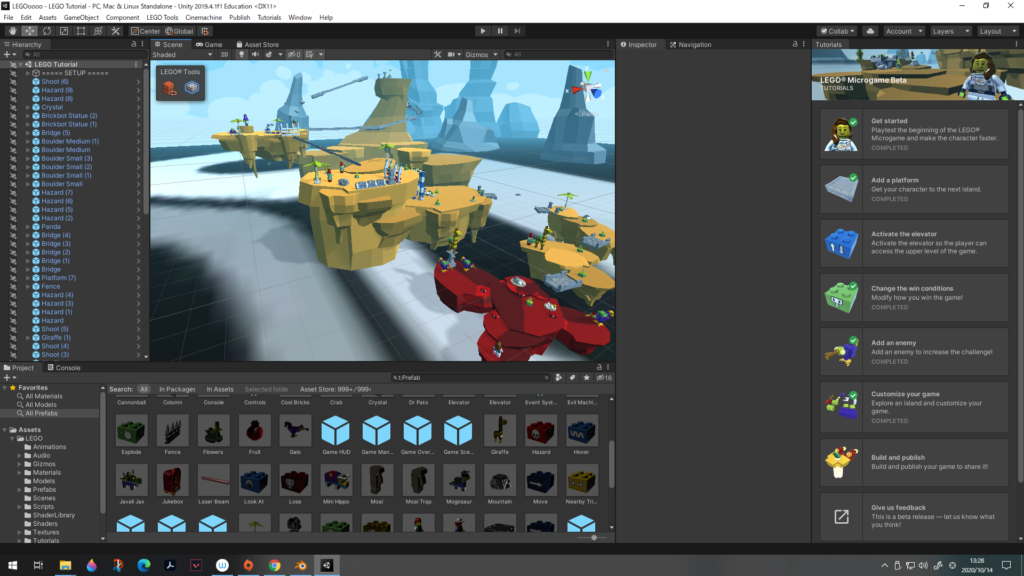1024x576 pixels.
Task: Search by type in Project panel
Action: point(558,377)
